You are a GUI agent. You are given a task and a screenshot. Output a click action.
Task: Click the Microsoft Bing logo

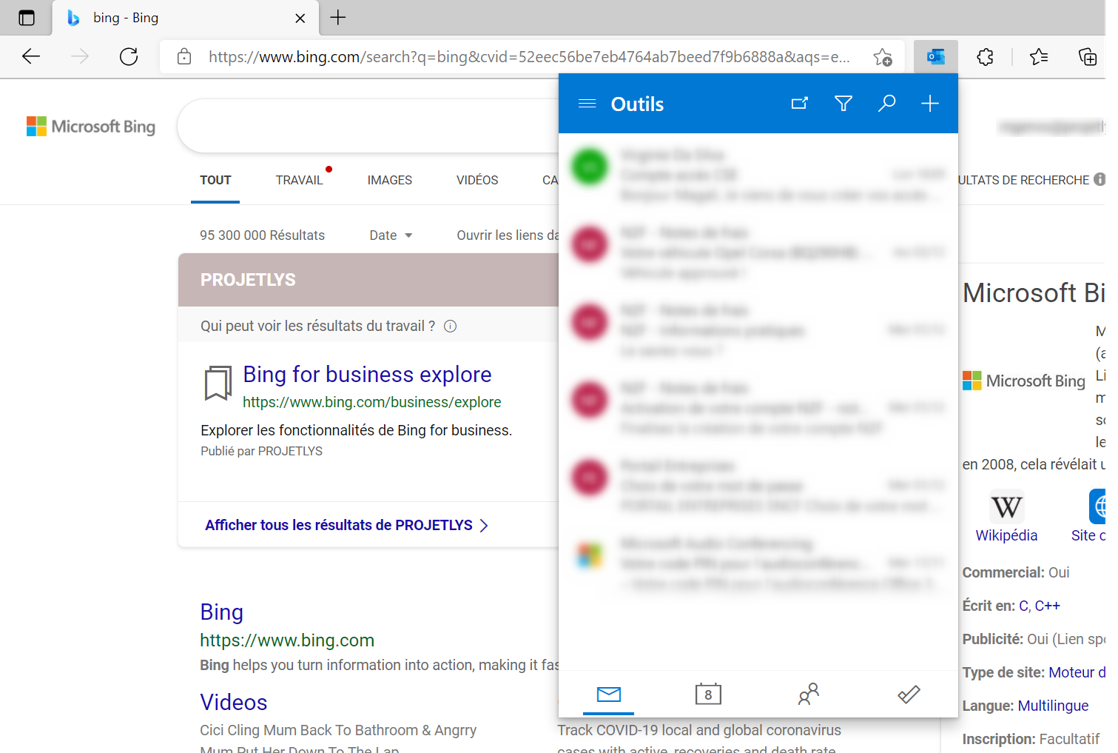[91, 127]
